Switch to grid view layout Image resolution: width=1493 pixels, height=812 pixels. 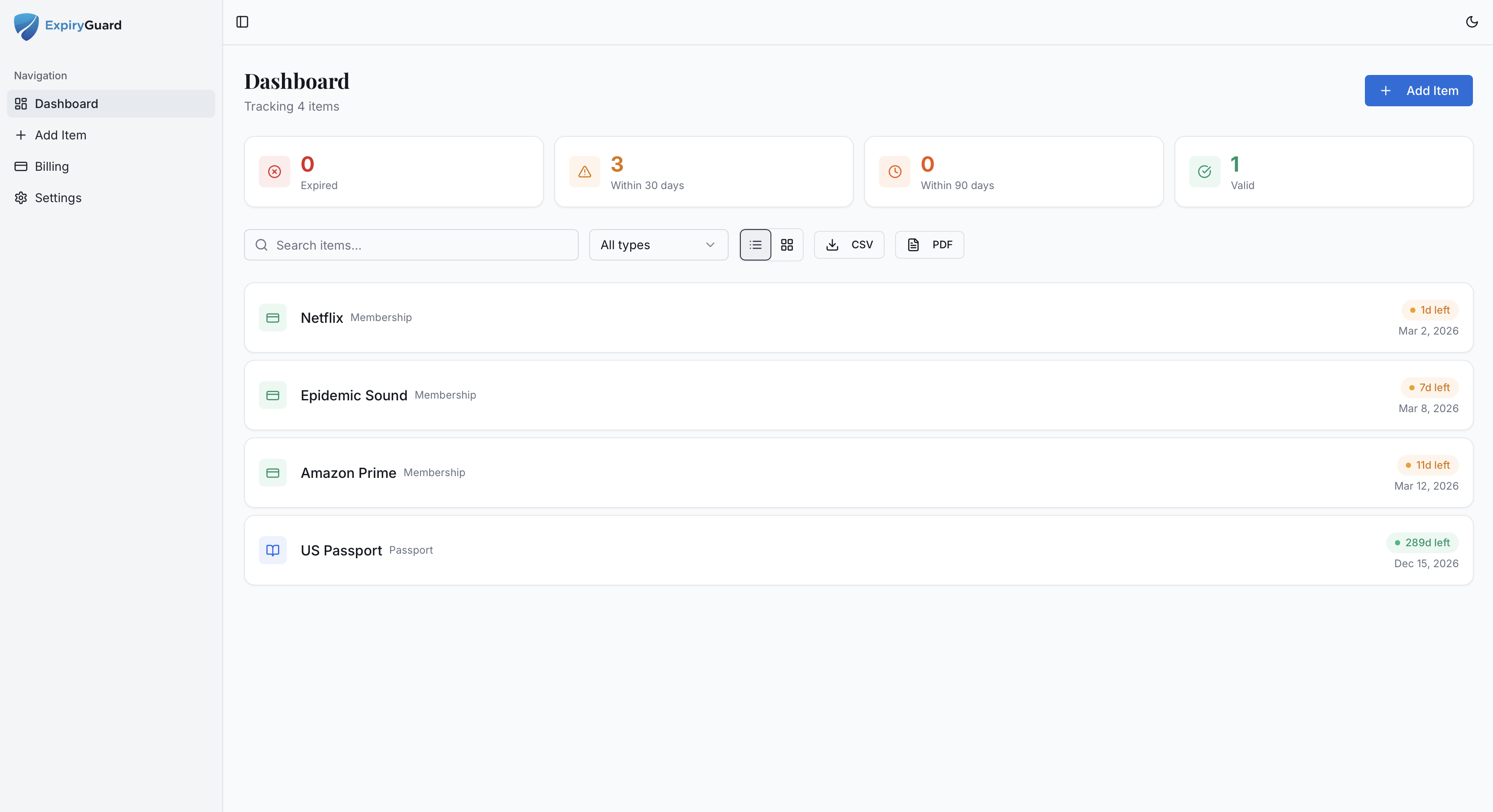(787, 244)
